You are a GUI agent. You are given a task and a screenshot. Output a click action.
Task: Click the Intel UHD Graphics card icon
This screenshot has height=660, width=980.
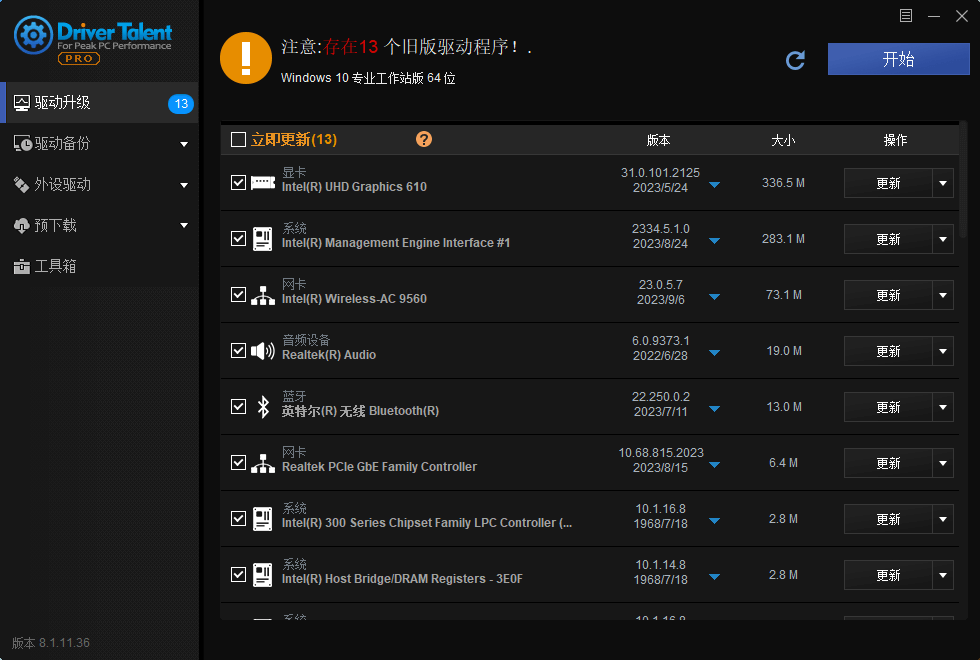pos(263,183)
